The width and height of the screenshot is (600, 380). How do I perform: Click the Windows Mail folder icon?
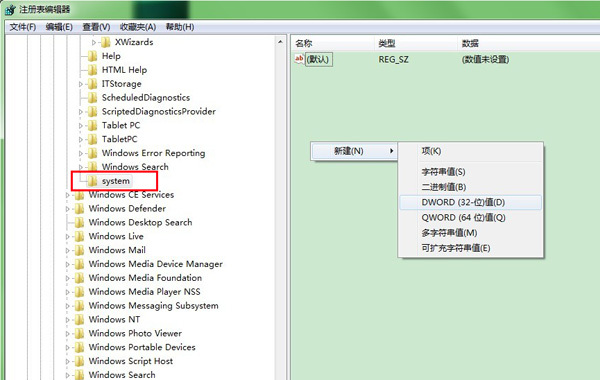[79, 250]
